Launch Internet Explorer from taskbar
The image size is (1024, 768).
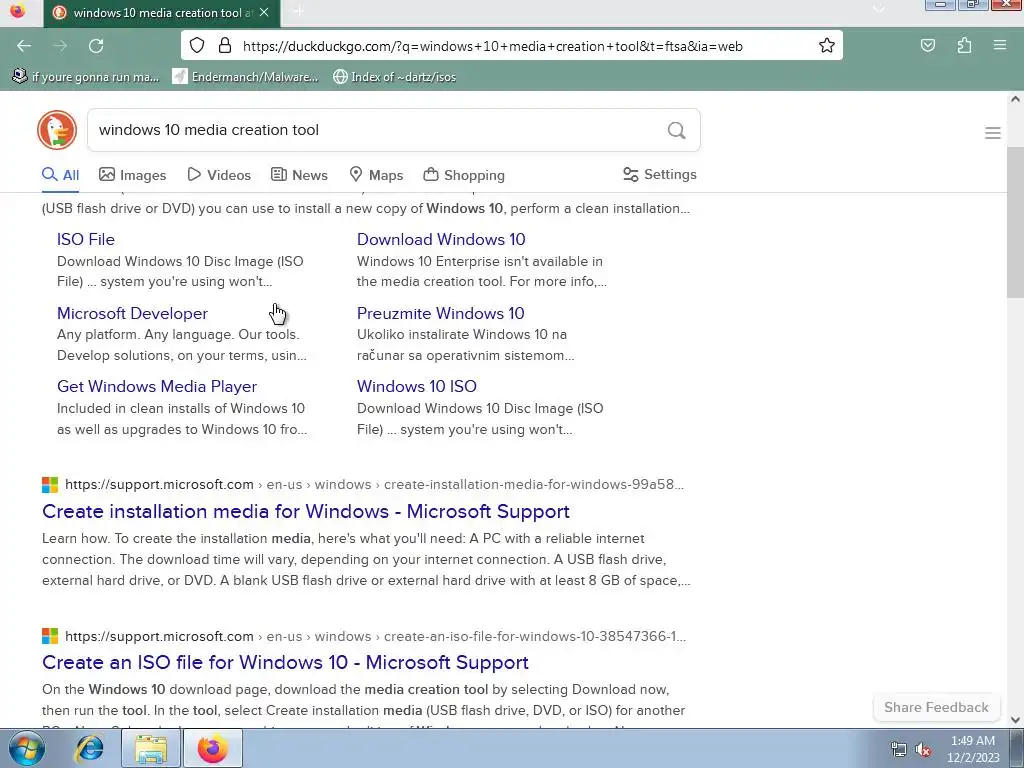tap(89, 749)
